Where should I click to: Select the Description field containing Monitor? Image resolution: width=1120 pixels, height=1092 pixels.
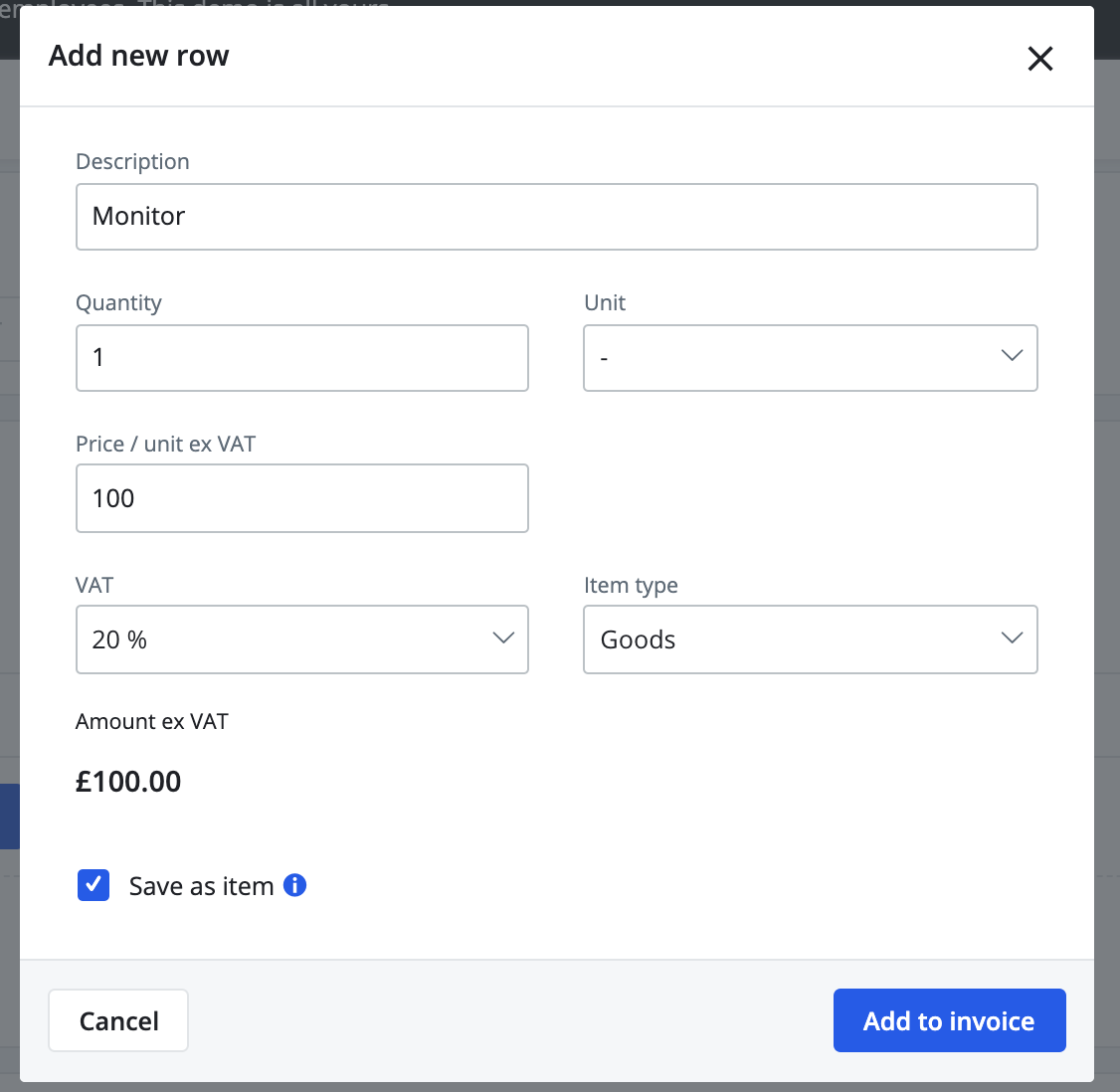(557, 216)
